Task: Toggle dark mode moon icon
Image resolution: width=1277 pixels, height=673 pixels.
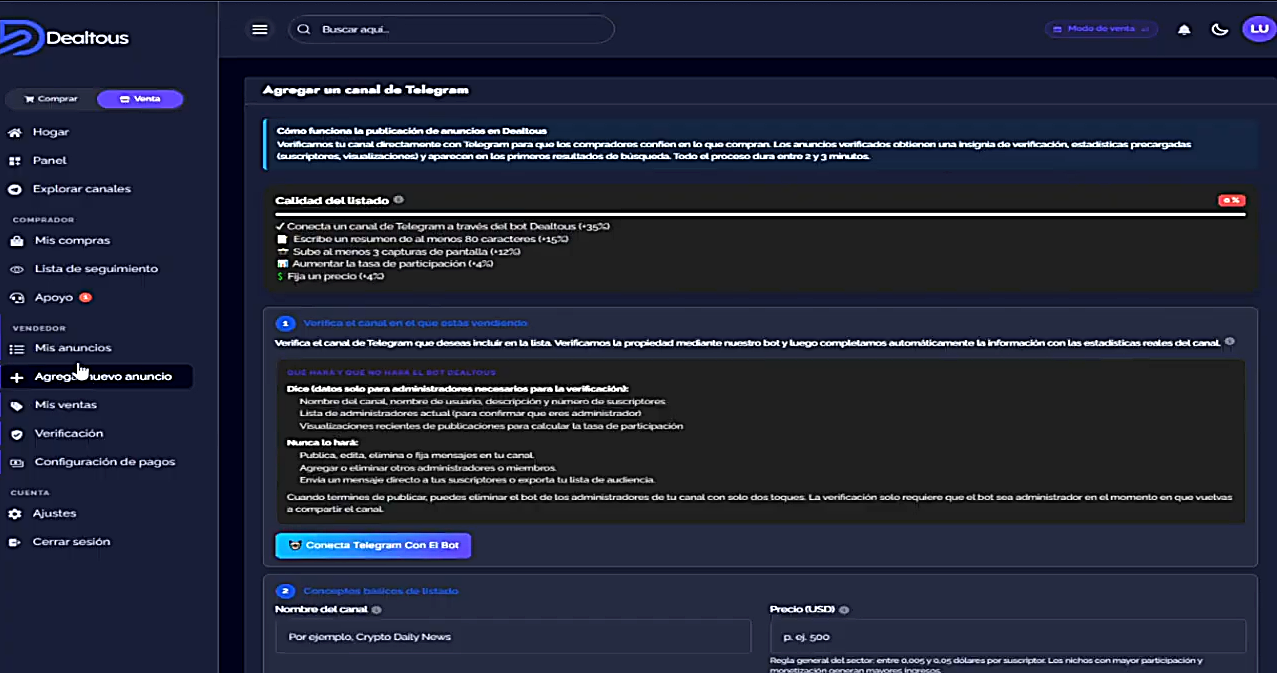Action: click(x=1219, y=29)
